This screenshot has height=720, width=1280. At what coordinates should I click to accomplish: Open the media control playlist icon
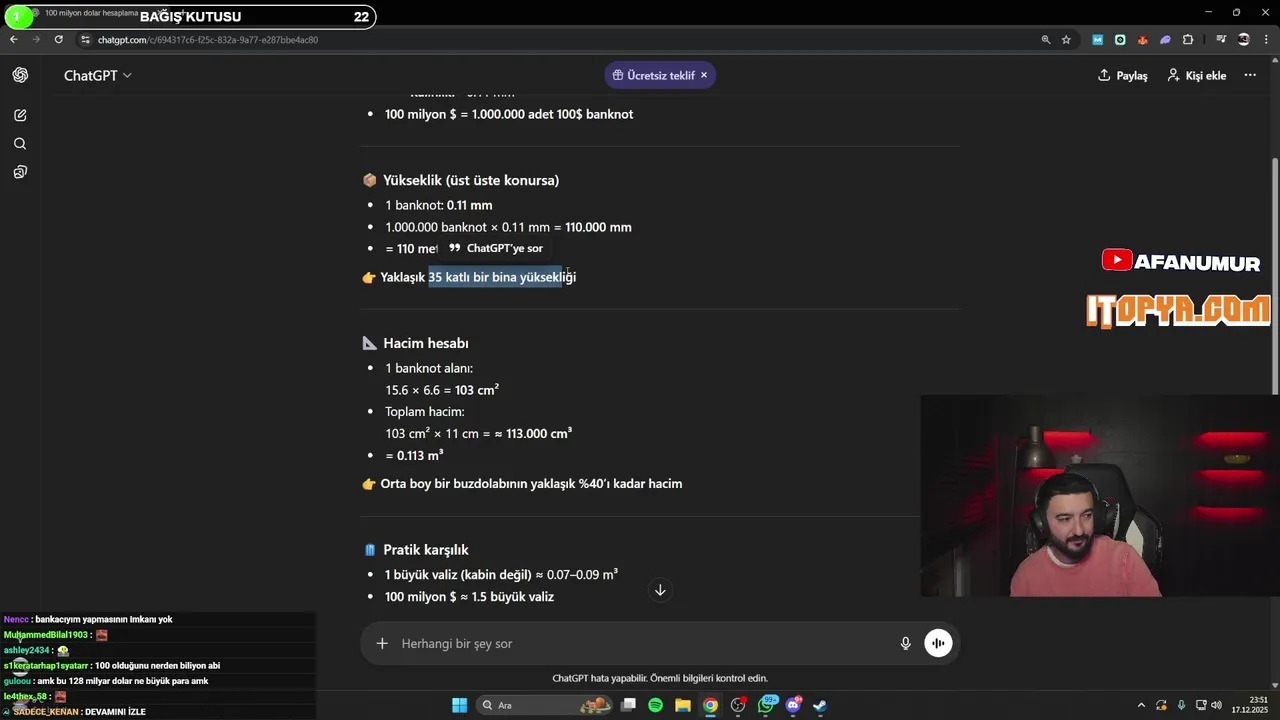point(1222,40)
